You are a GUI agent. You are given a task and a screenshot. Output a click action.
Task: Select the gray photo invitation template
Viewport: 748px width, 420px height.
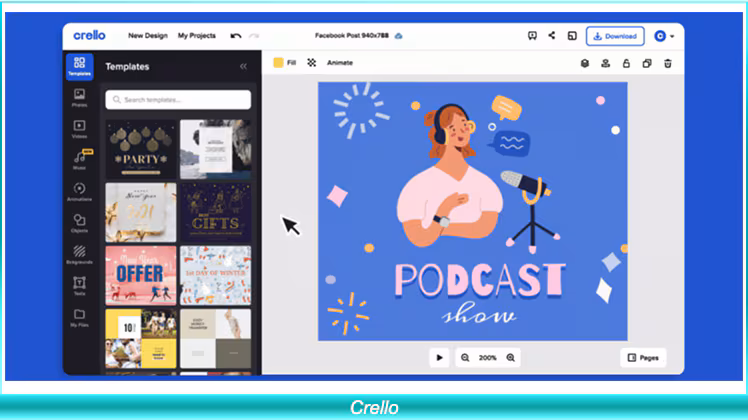(216, 149)
